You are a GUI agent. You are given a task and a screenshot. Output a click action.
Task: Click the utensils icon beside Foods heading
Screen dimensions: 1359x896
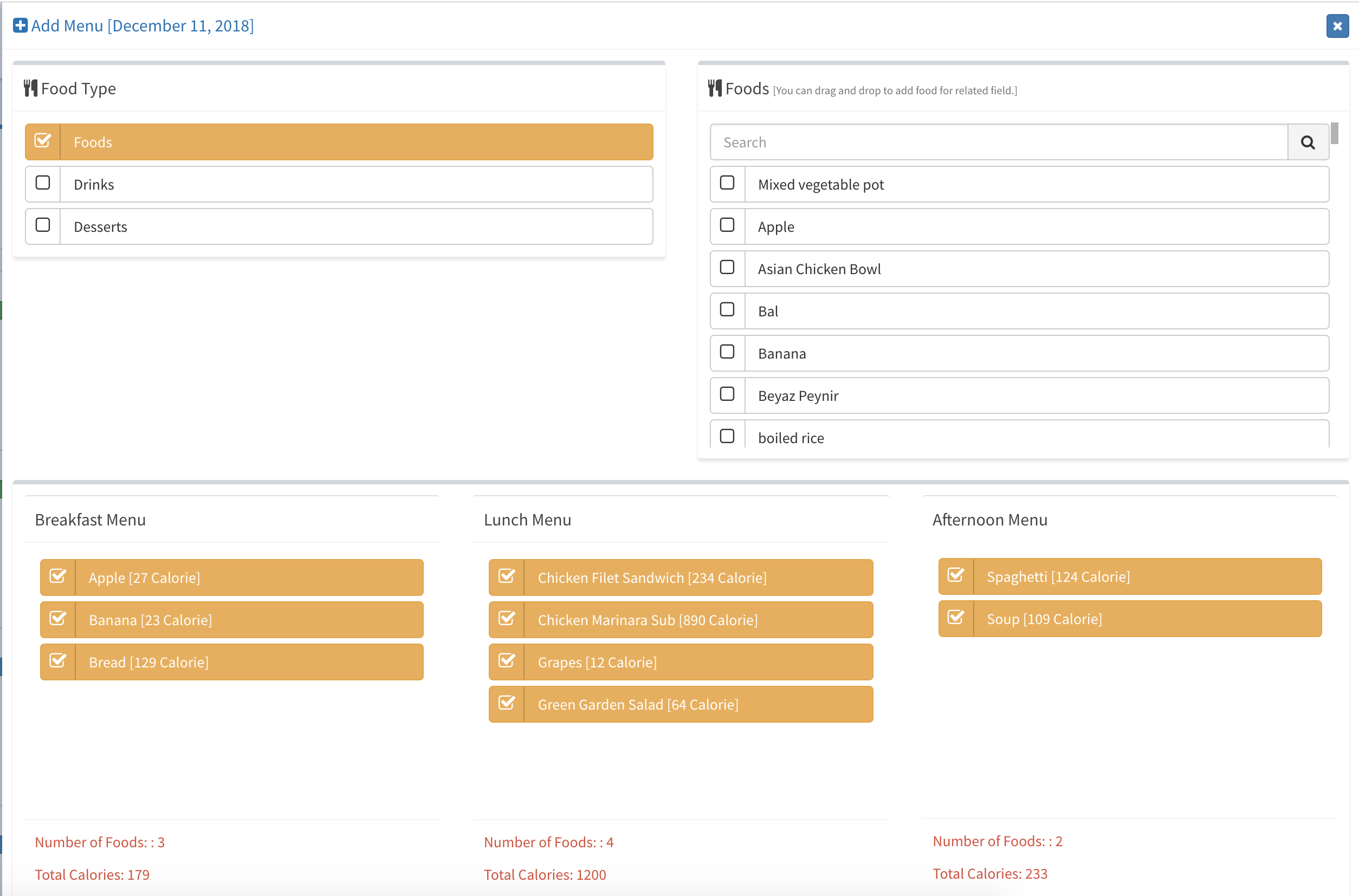pos(714,89)
